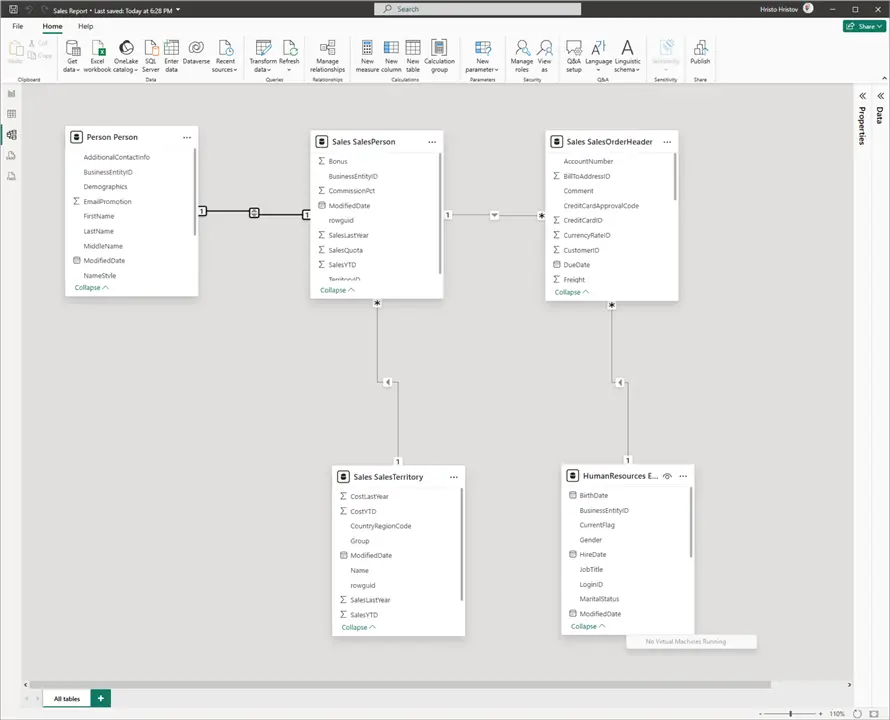The width and height of the screenshot is (890, 720).
Task: Add a Calculation group
Action: [x=439, y=56]
